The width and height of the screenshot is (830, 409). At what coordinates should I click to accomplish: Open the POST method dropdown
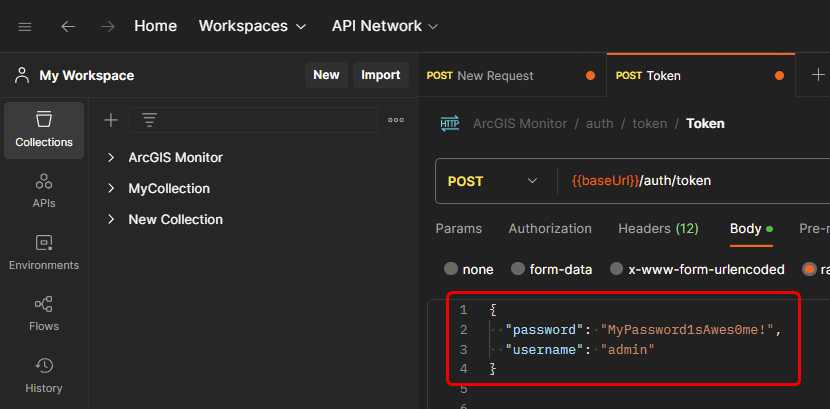tap(492, 181)
